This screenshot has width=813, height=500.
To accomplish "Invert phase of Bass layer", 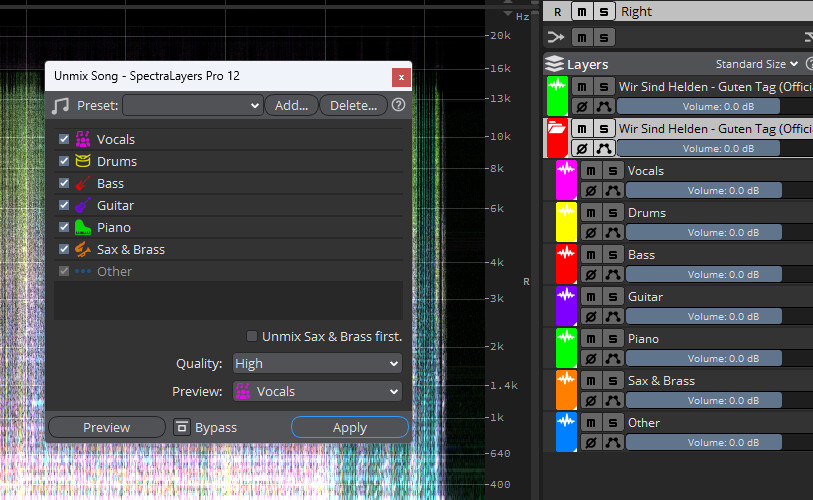I will tap(591, 275).
